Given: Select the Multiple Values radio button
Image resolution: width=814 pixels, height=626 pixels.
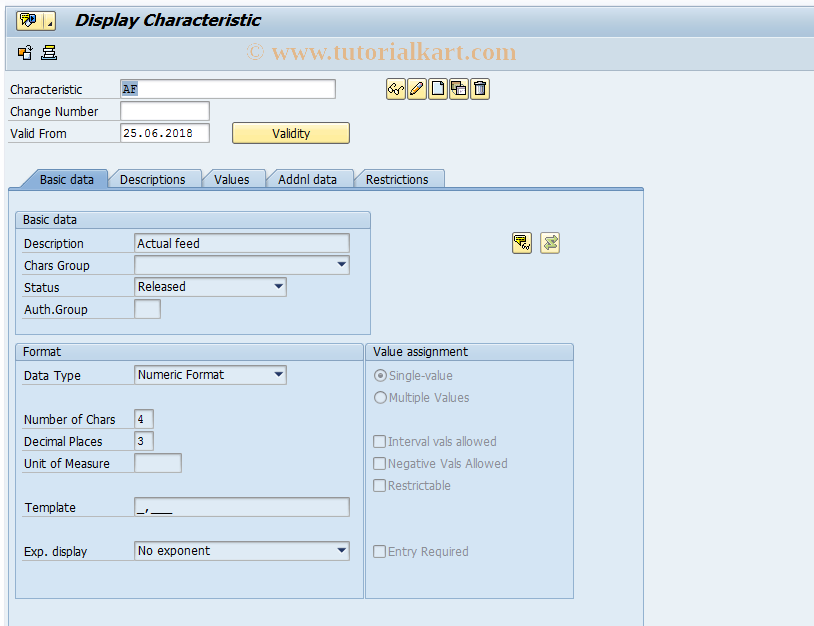Looking at the screenshot, I should (x=381, y=398).
